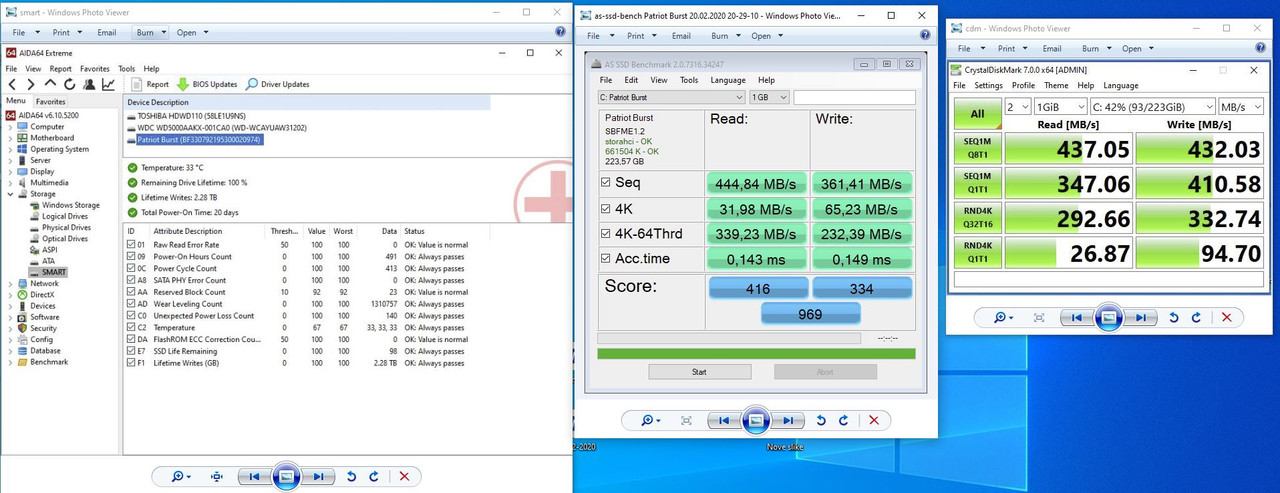Rotate counterclockwise in cdm photo viewer
The image size is (1280, 493).
[x=1173, y=317]
